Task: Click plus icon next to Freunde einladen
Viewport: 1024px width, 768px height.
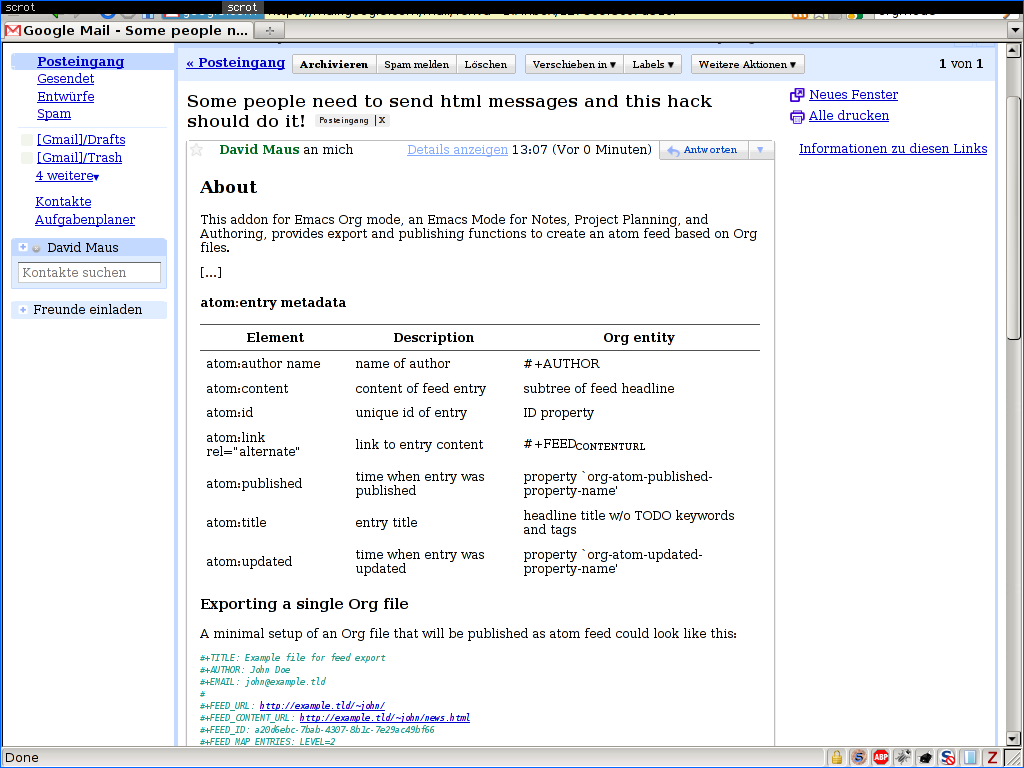Action: pyautogui.click(x=23, y=310)
